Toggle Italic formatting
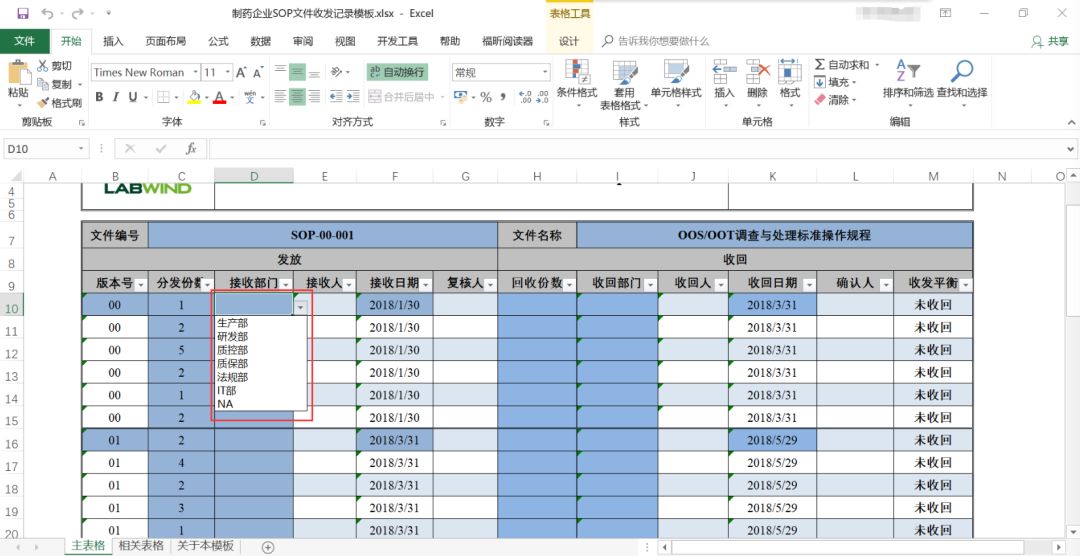Screen dimensions: 1080x556 [117, 97]
